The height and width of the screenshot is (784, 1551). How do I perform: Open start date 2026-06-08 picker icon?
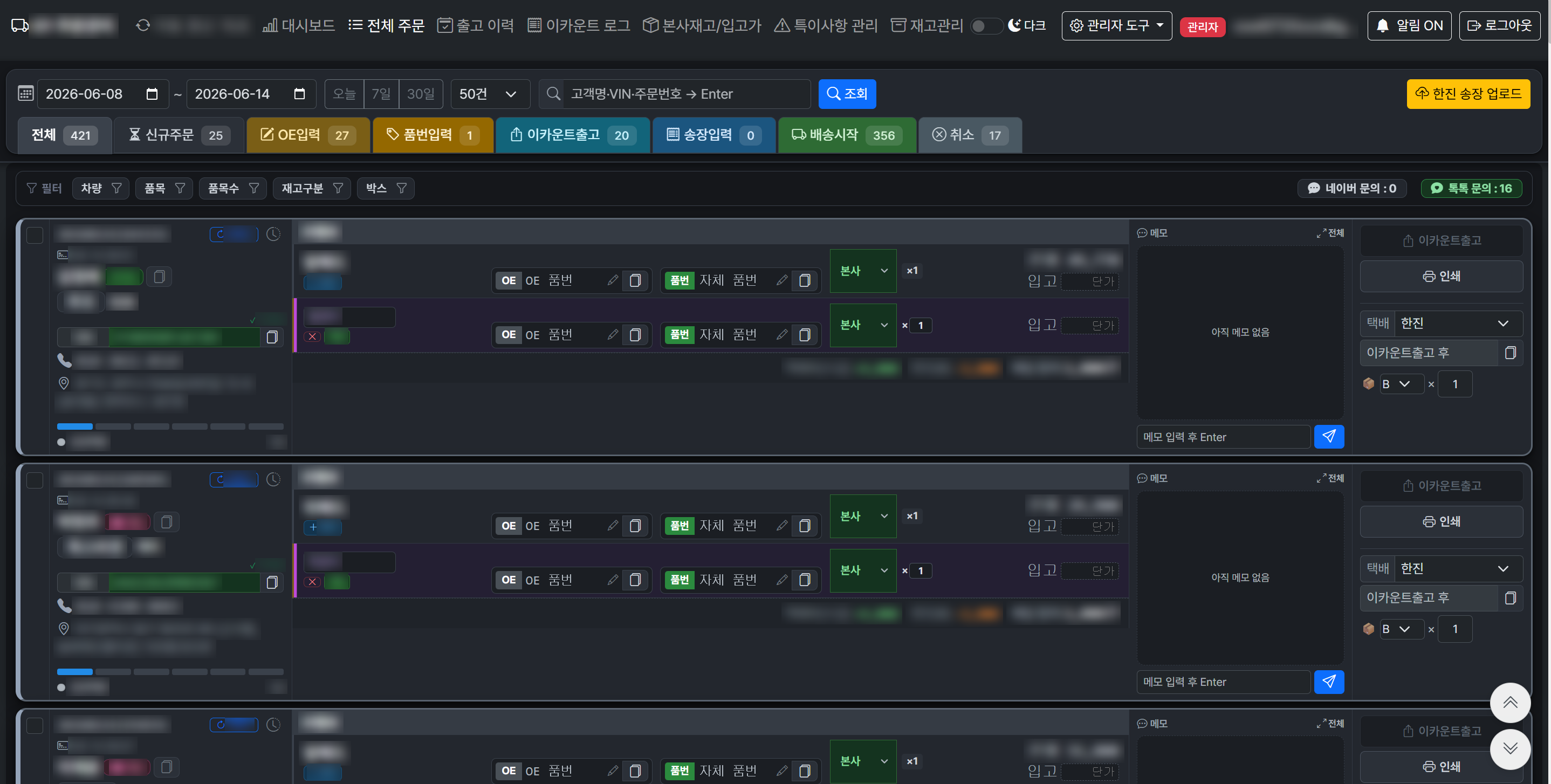point(152,94)
